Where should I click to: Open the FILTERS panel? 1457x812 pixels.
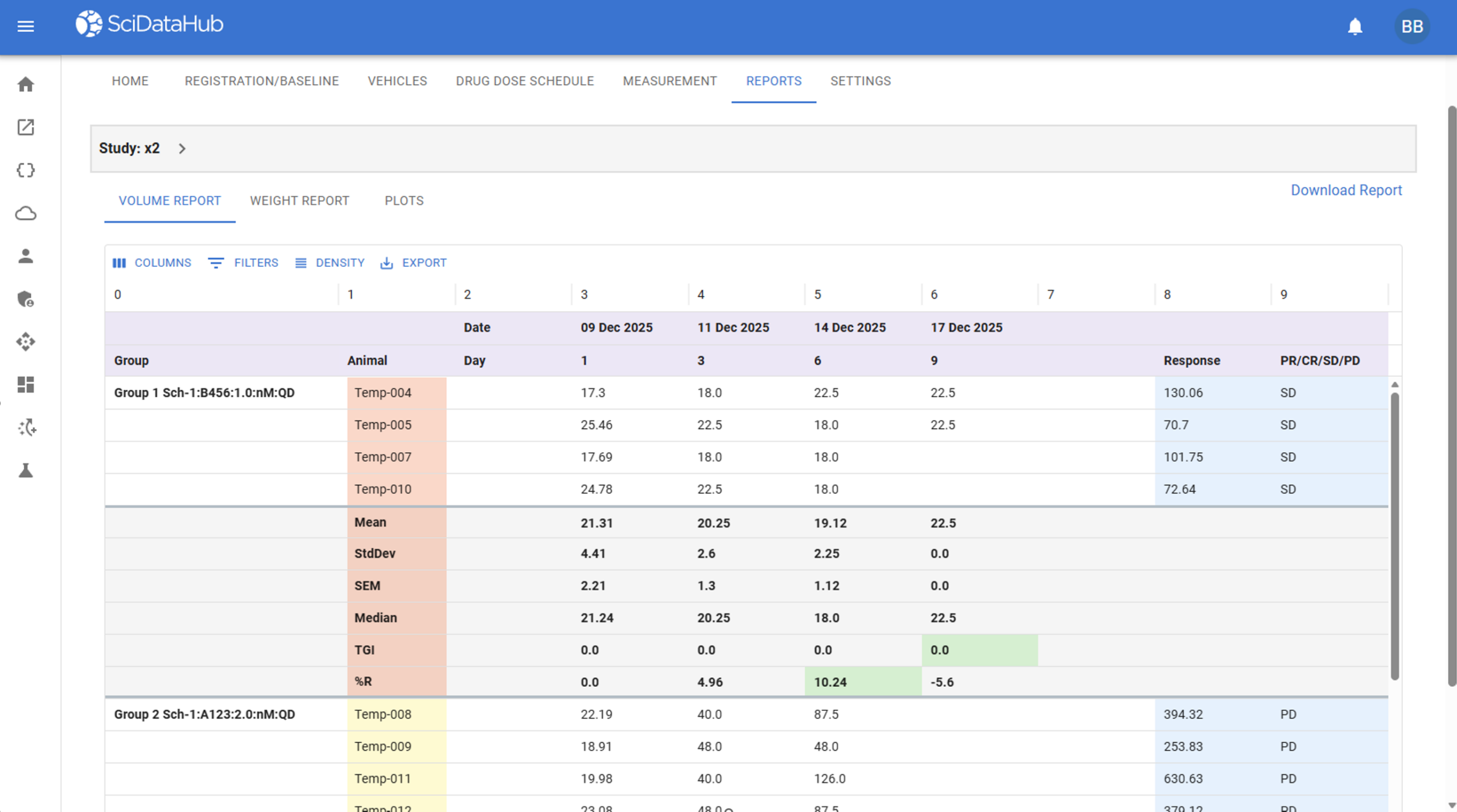[244, 263]
